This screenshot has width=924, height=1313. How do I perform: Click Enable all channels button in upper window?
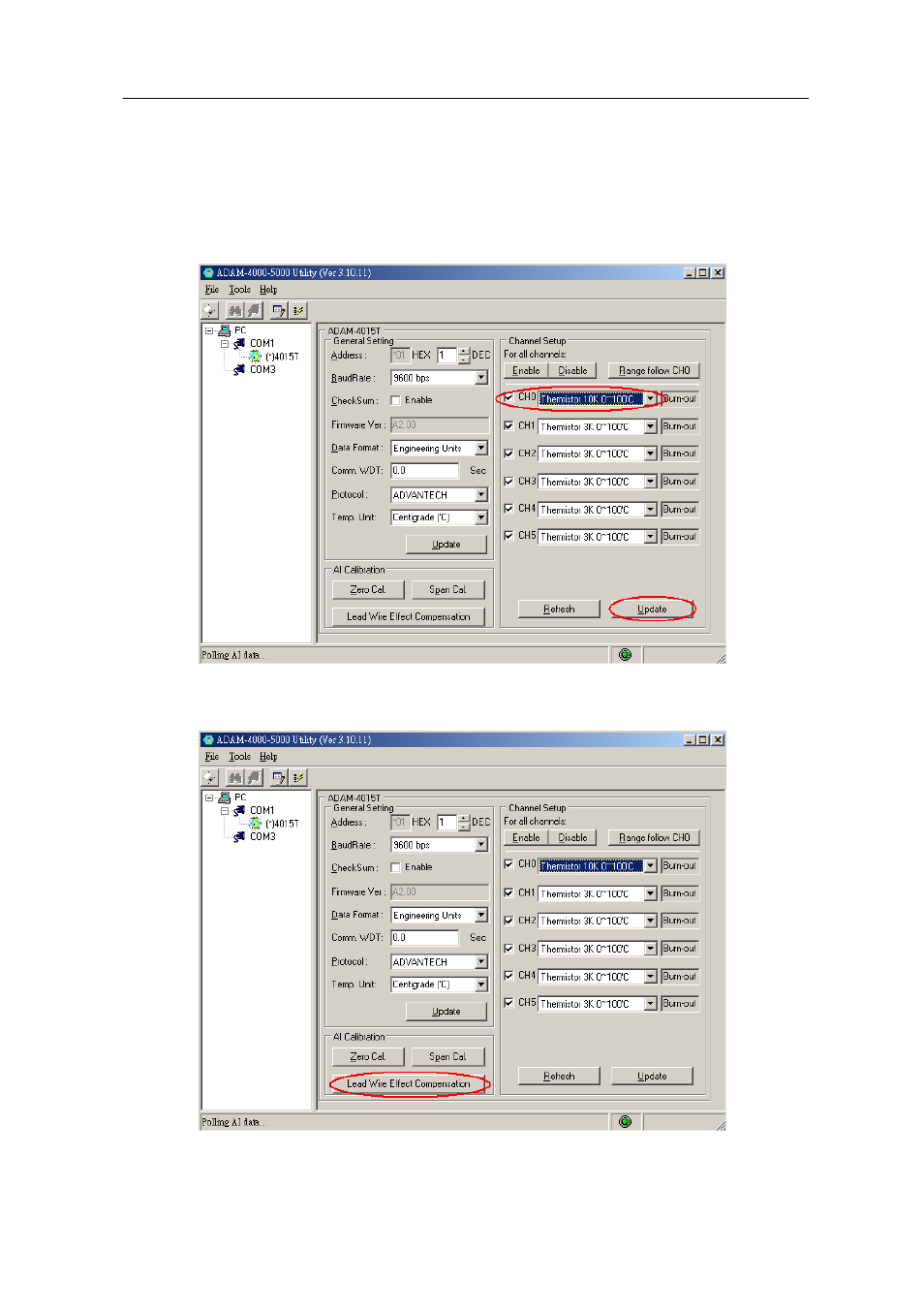coord(526,370)
